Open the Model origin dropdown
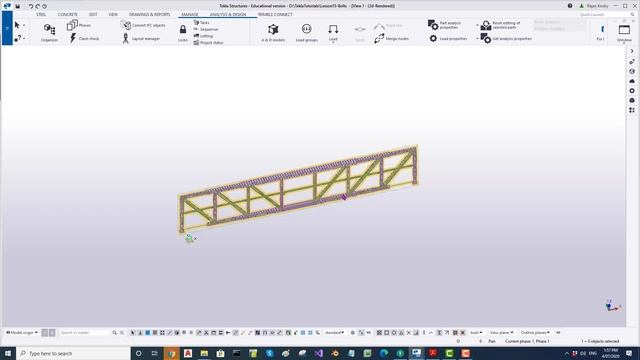640x360 pixels. (x=22, y=333)
